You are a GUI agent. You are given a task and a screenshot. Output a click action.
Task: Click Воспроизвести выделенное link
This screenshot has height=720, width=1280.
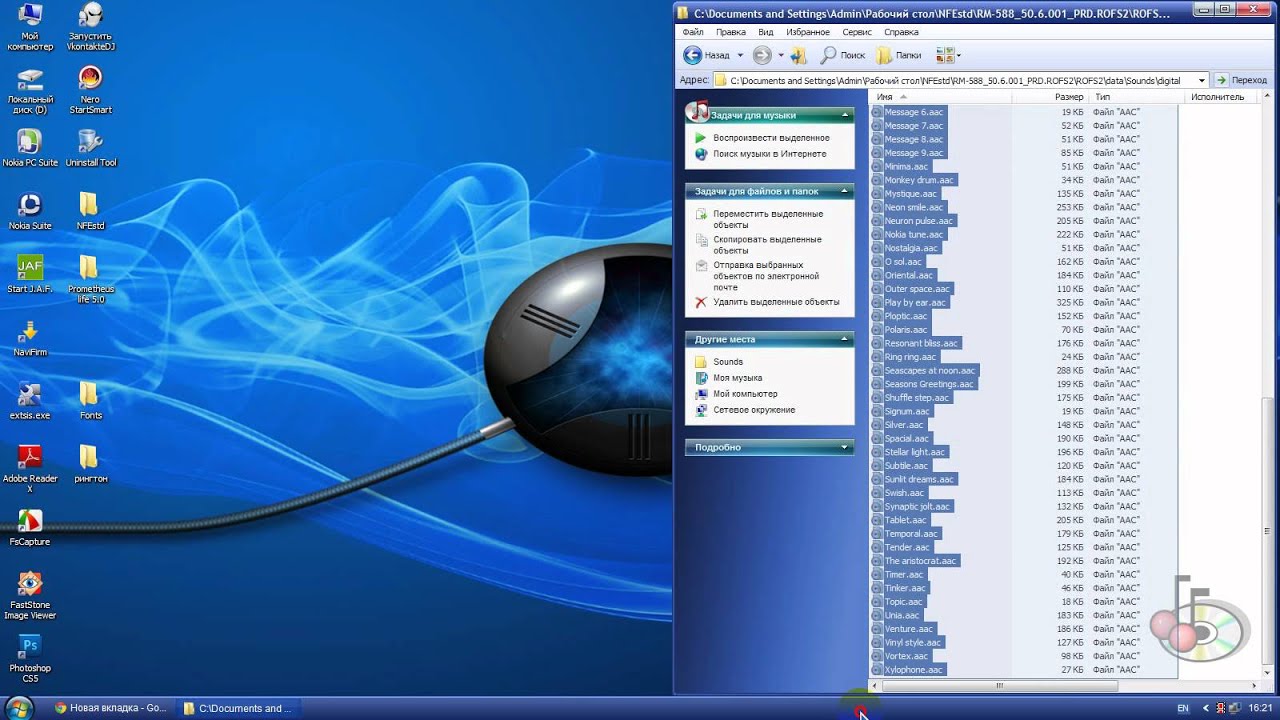coord(771,138)
